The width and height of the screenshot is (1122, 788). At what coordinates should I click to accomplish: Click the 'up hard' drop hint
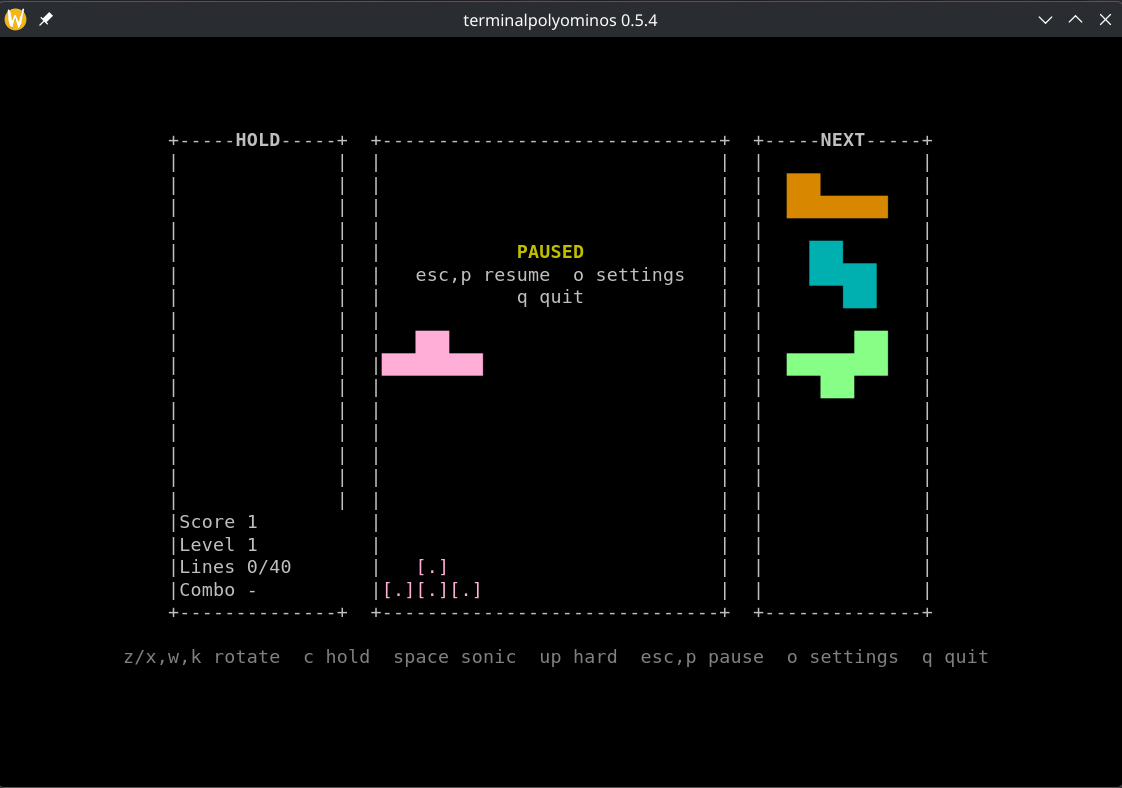click(578, 657)
